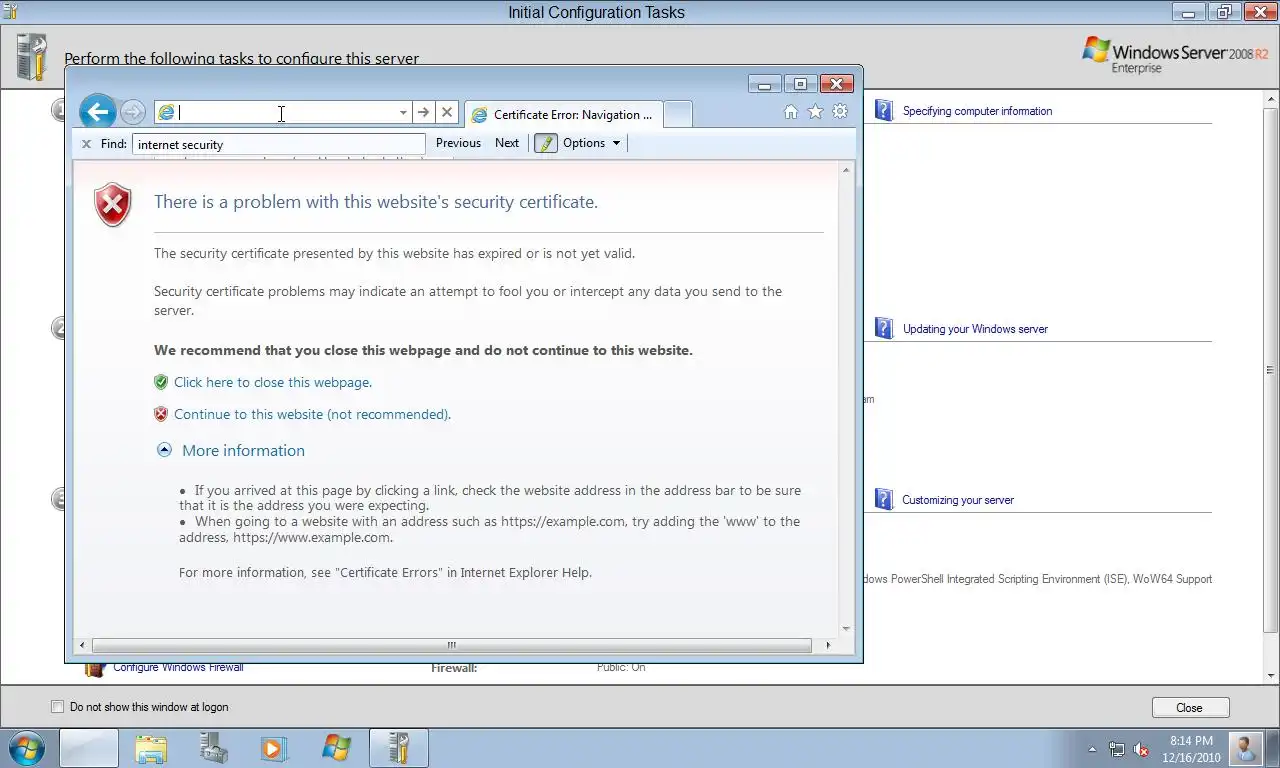Click help icon beside Customizing your server

[x=884, y=499]
